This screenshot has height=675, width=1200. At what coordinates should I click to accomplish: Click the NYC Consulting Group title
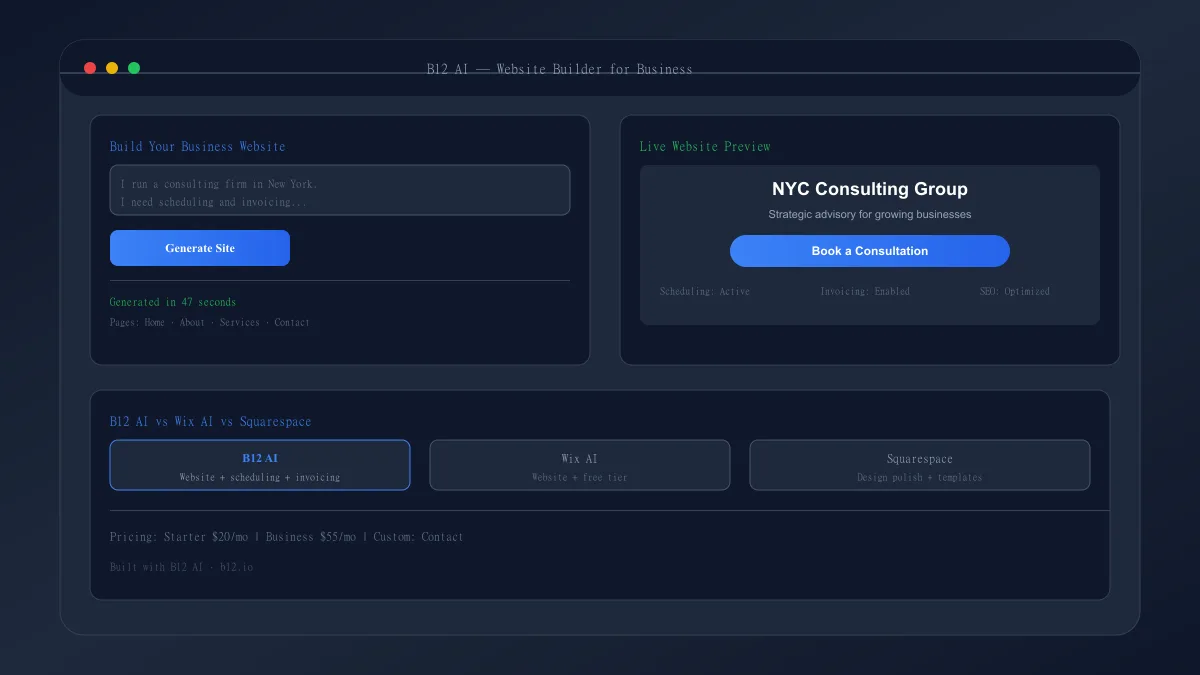(x=870, y=189)
